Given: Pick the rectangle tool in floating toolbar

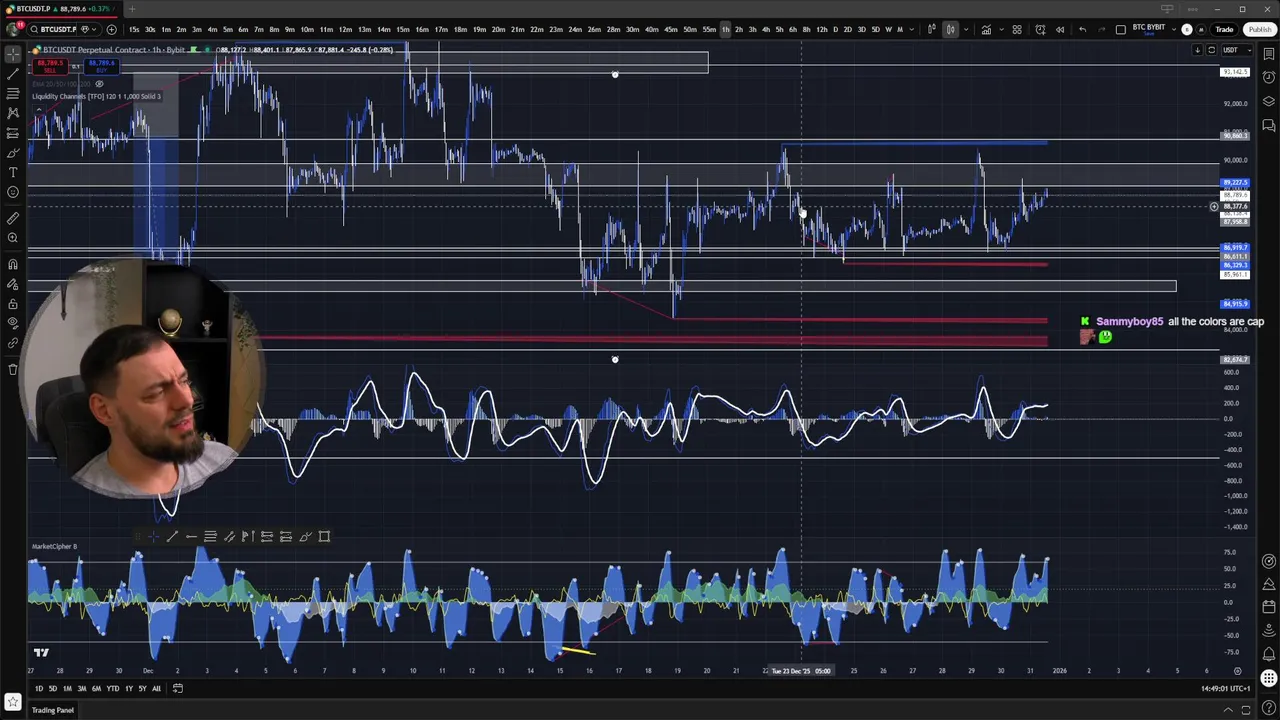Looking at the screenshot, I should 324,536.
